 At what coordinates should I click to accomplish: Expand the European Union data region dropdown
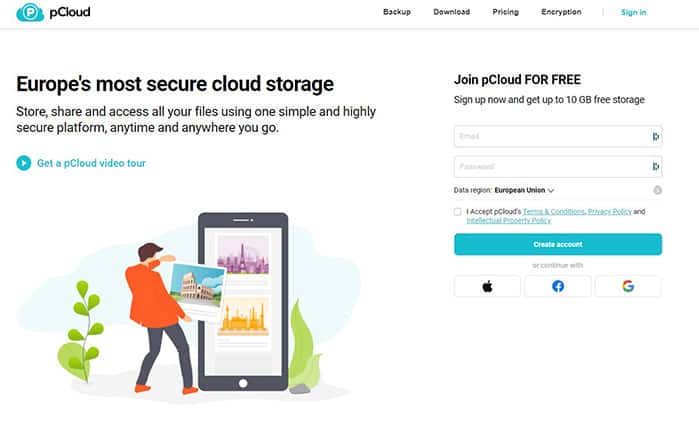pyautogui.click(x=524, y=190)
